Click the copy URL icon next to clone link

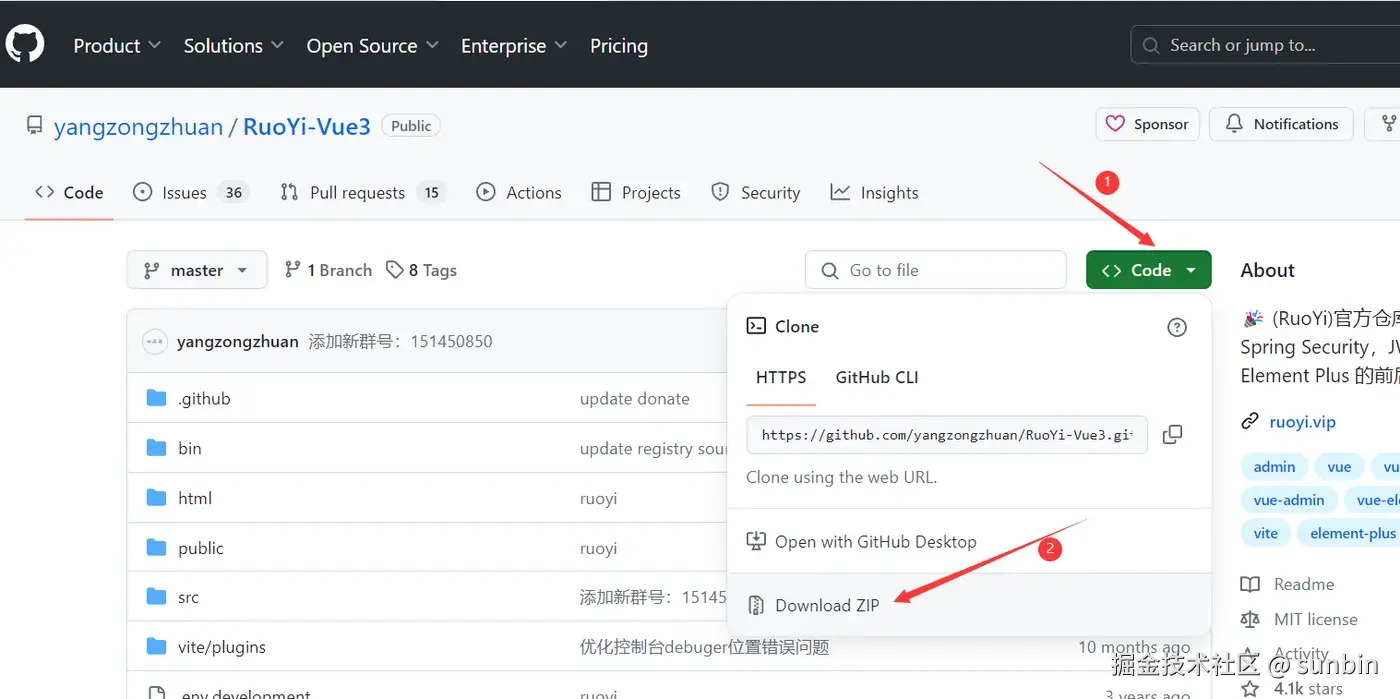point(1172,434)
